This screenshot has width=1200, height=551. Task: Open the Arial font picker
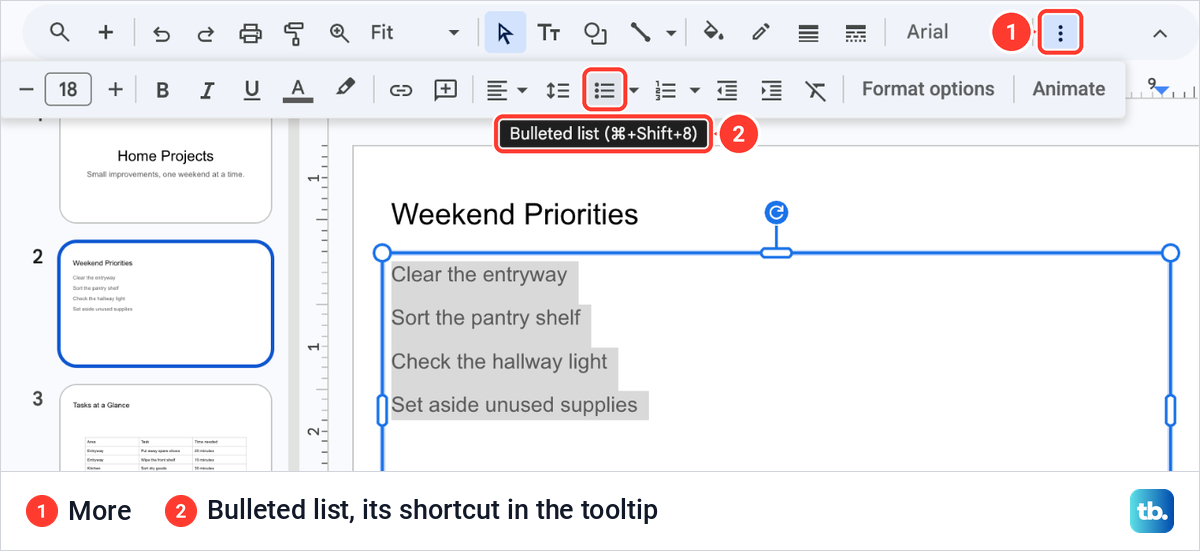(x=927, y=32)
